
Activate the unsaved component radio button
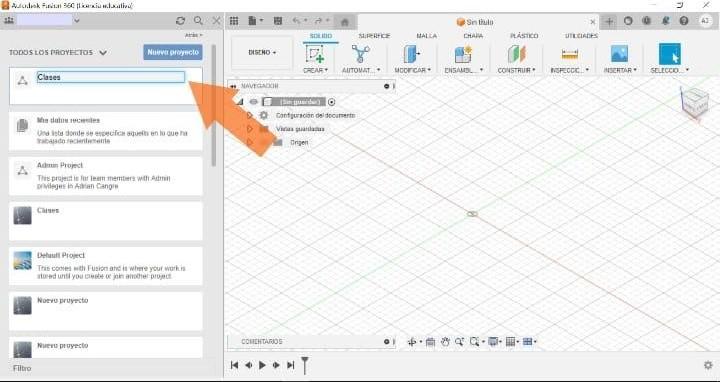point(332,101)
